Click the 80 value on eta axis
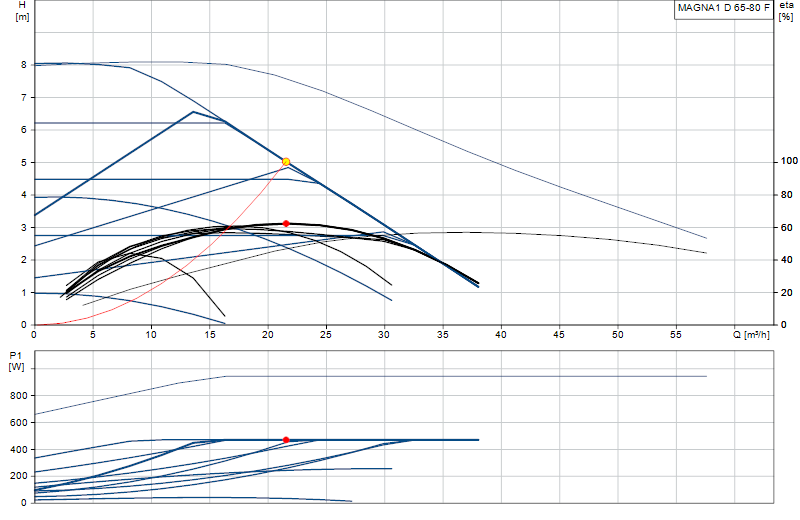 pos(787,195)
